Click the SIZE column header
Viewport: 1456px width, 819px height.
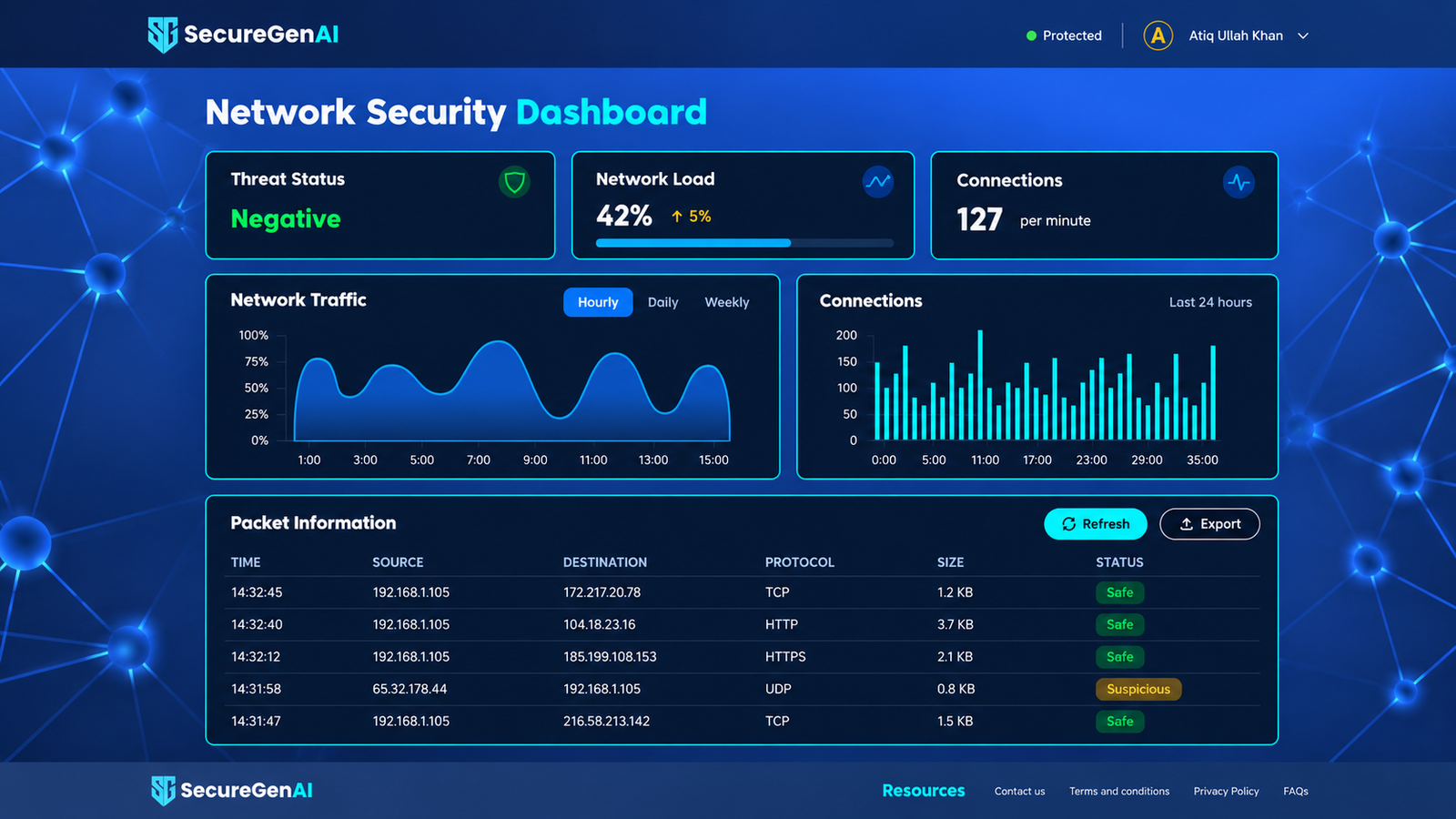point(950,562)
